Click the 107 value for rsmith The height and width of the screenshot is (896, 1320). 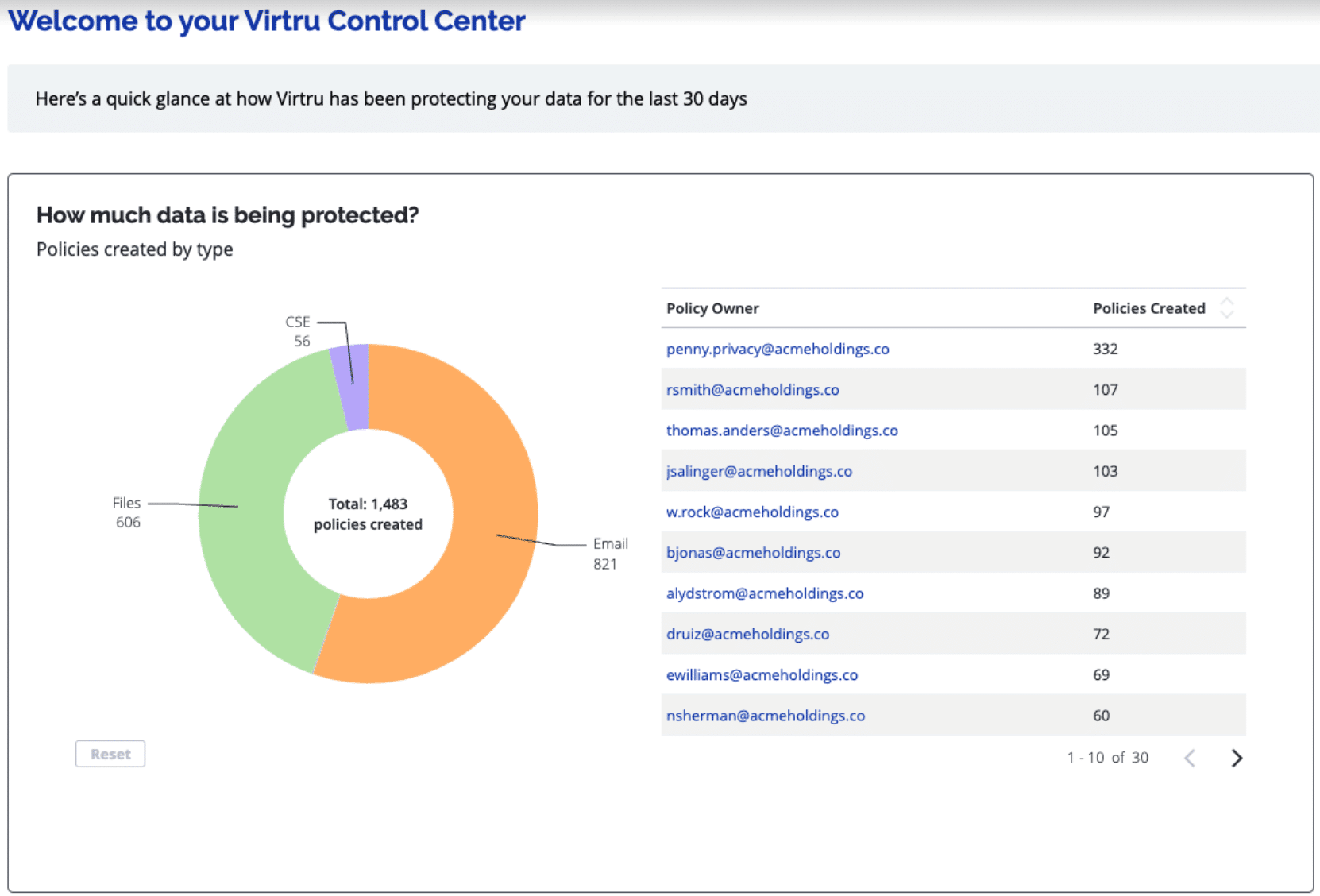1105,389
